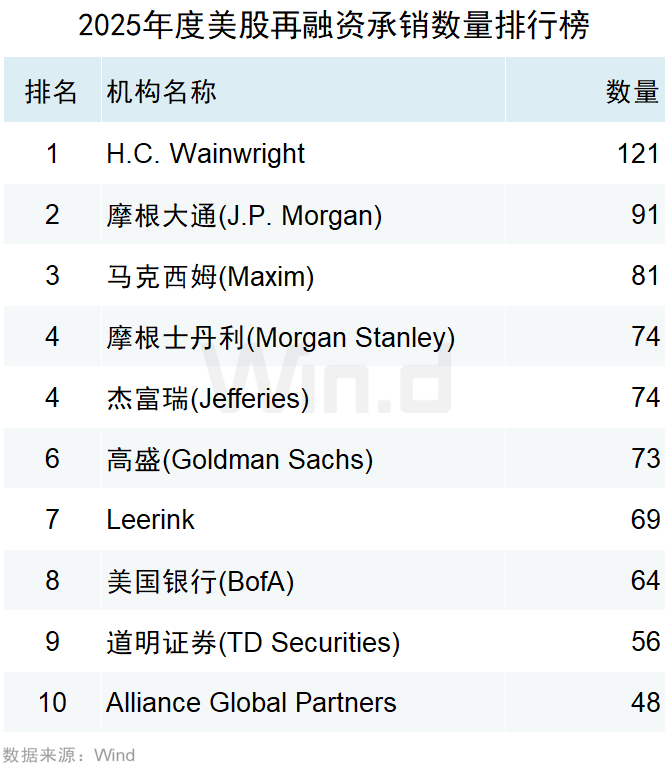667x777 pixels.
Task: Click the 排名 column header
Action: pos(52,92)
